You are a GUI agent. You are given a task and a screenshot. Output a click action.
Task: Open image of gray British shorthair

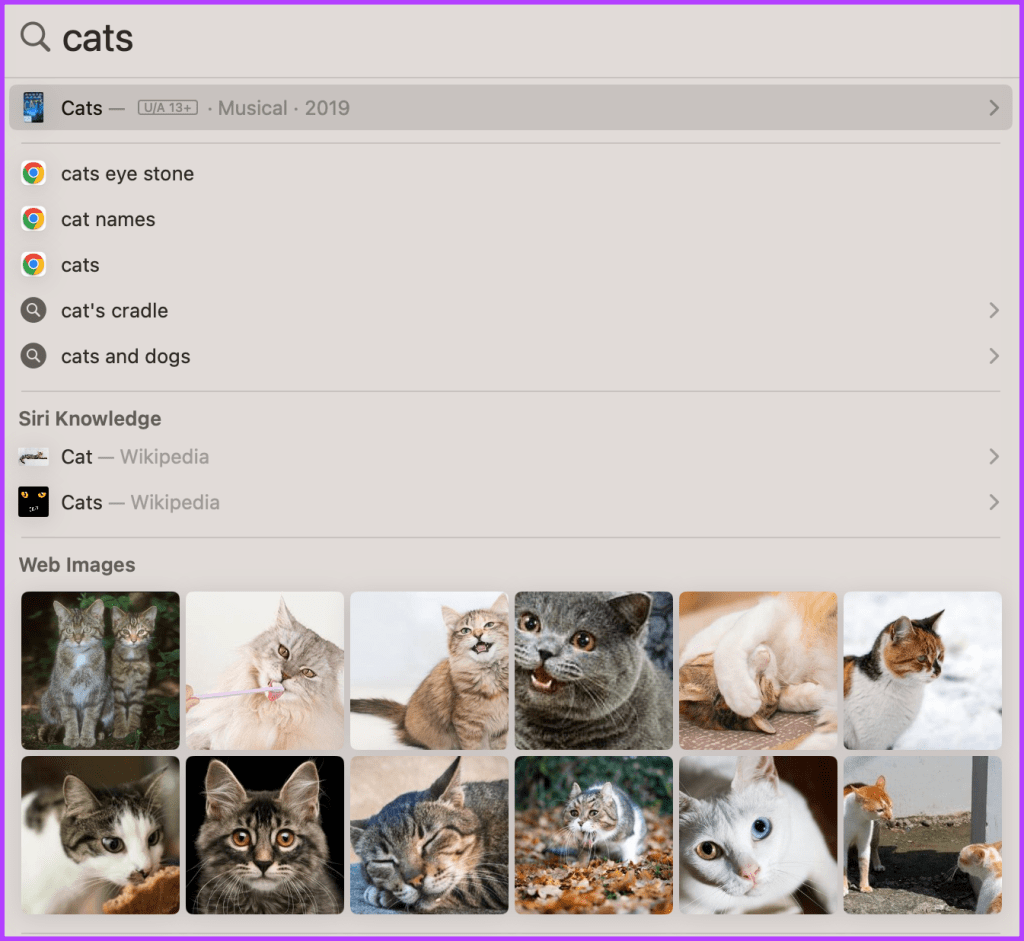coord(594,671)
